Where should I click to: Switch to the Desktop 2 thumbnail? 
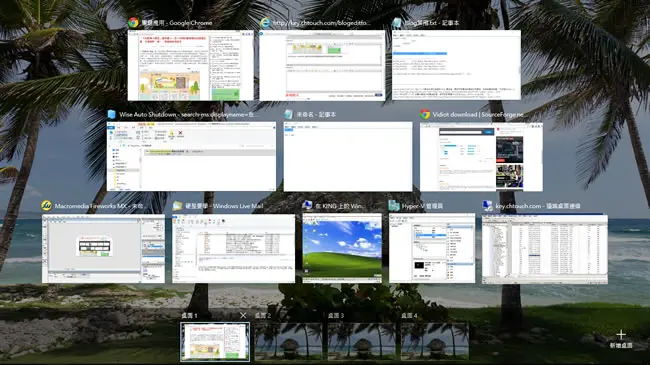pos(288,342)
